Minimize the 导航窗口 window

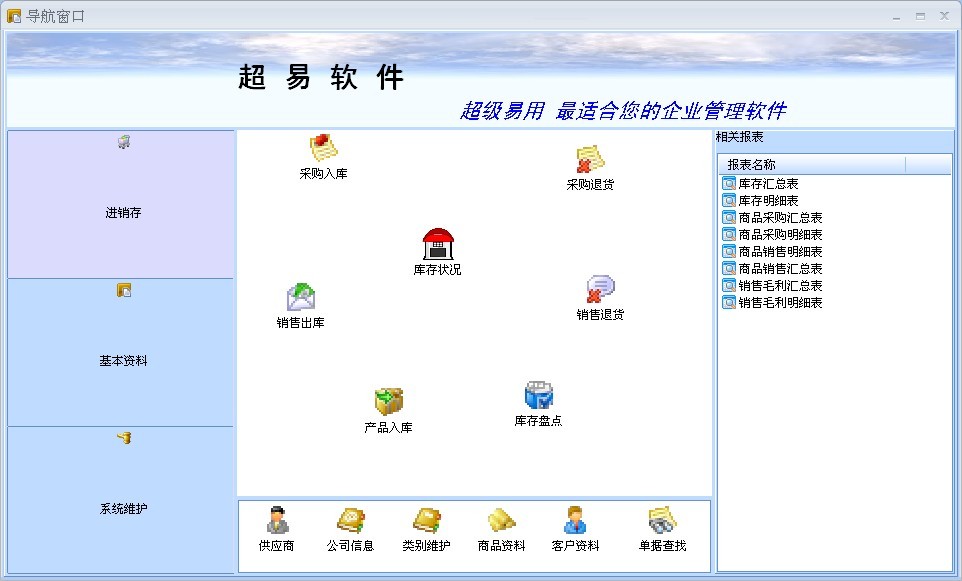(x=896, y=17)
